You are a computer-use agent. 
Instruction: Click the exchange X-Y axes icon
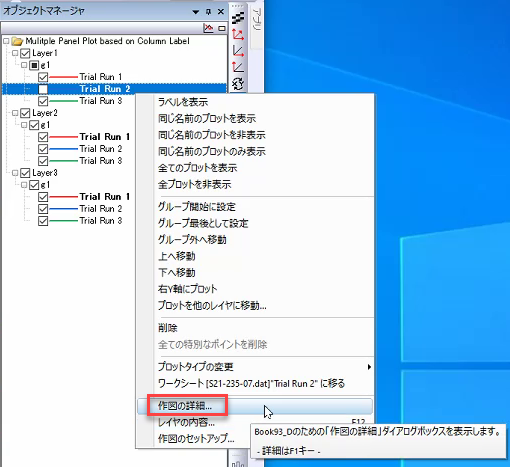[x=238, y=83]
